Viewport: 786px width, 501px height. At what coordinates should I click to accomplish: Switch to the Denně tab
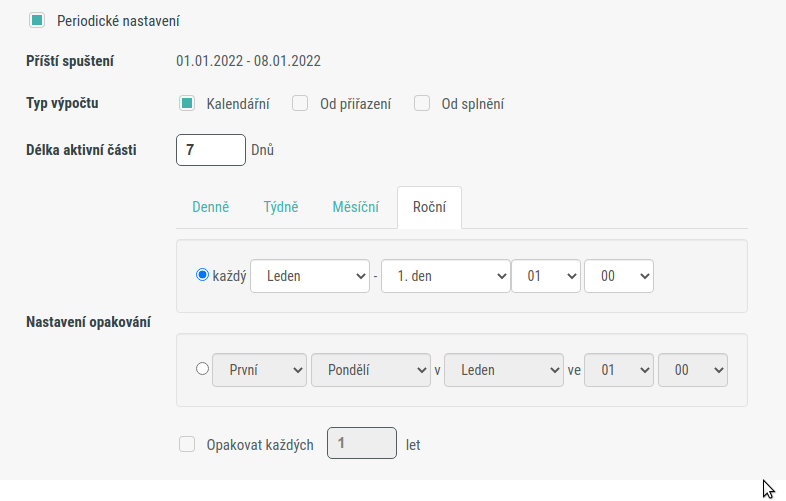(211, 207)
